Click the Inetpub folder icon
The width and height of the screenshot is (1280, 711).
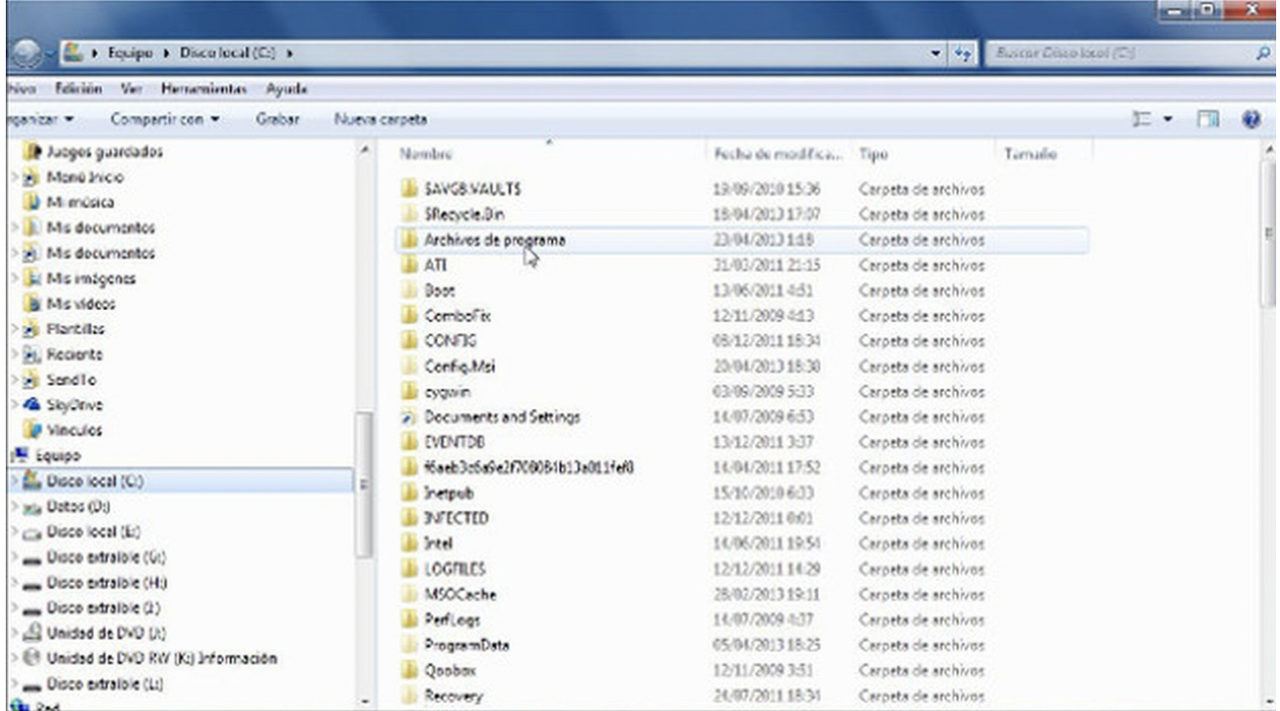[x=408, y=493]
